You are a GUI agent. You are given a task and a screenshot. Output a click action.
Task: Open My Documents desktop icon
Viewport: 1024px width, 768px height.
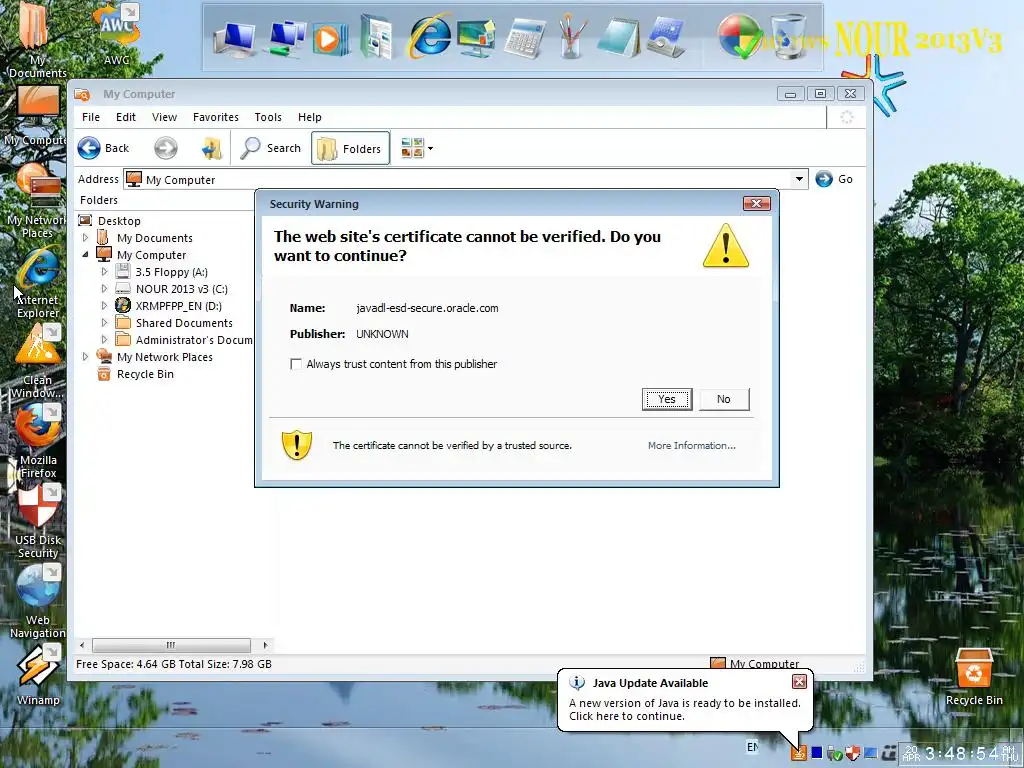click(36, 39)
